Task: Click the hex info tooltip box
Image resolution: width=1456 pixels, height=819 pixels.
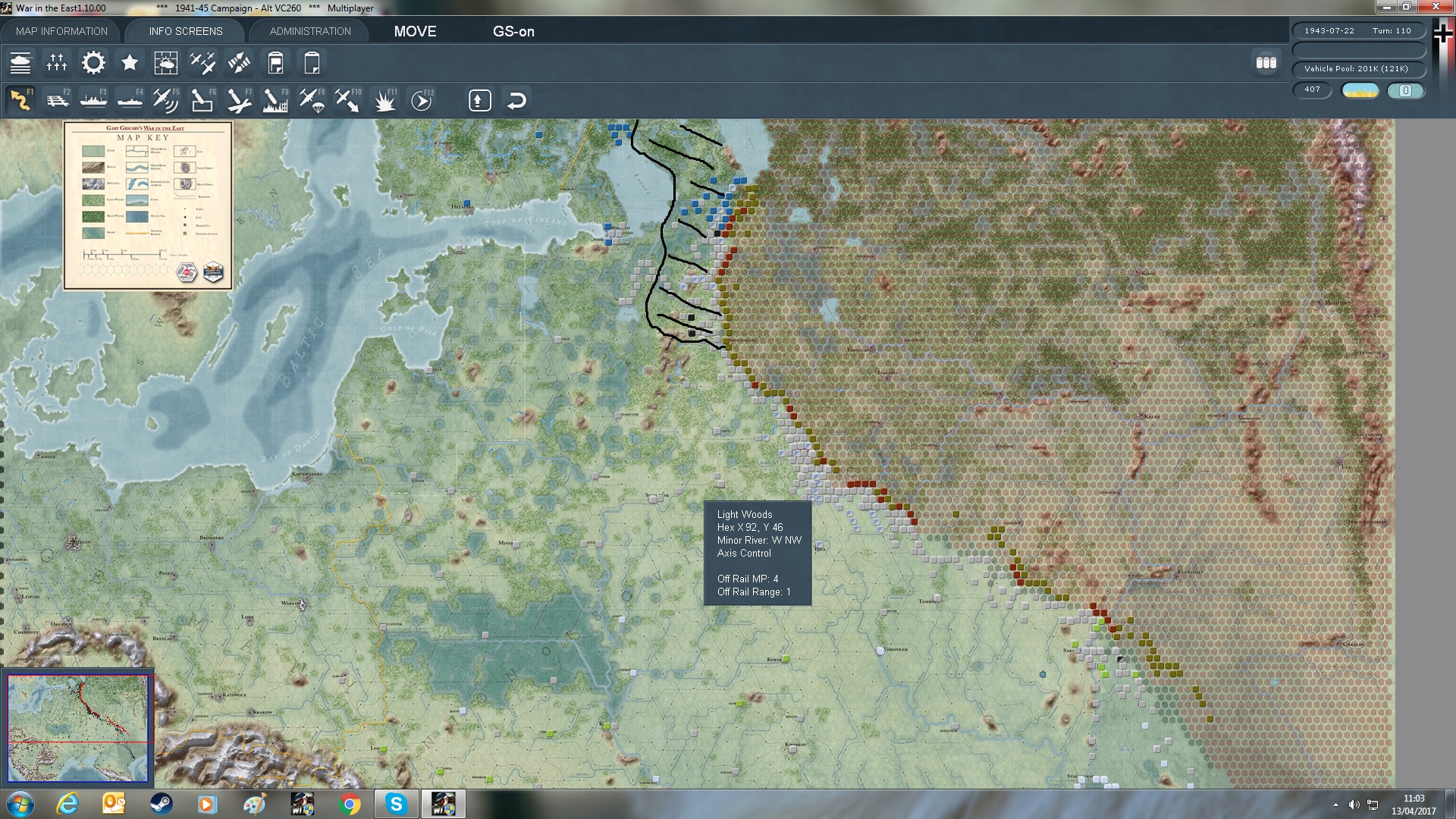Action: coord(758,553)
